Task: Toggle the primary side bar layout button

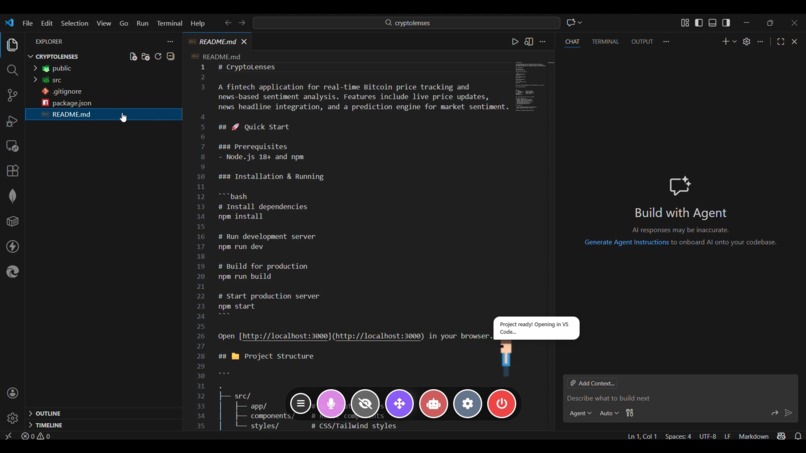Action: point(699,23)
